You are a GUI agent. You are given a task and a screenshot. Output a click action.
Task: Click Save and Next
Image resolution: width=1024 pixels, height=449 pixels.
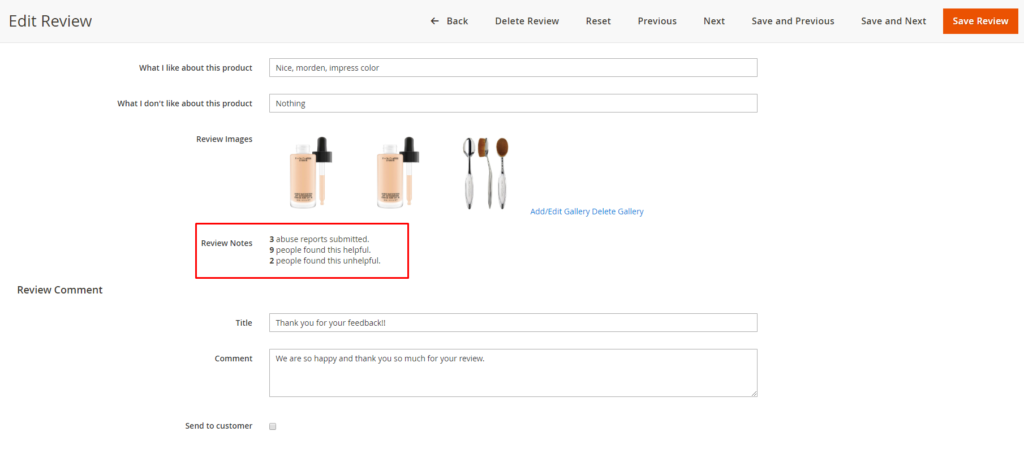point(893,21)
